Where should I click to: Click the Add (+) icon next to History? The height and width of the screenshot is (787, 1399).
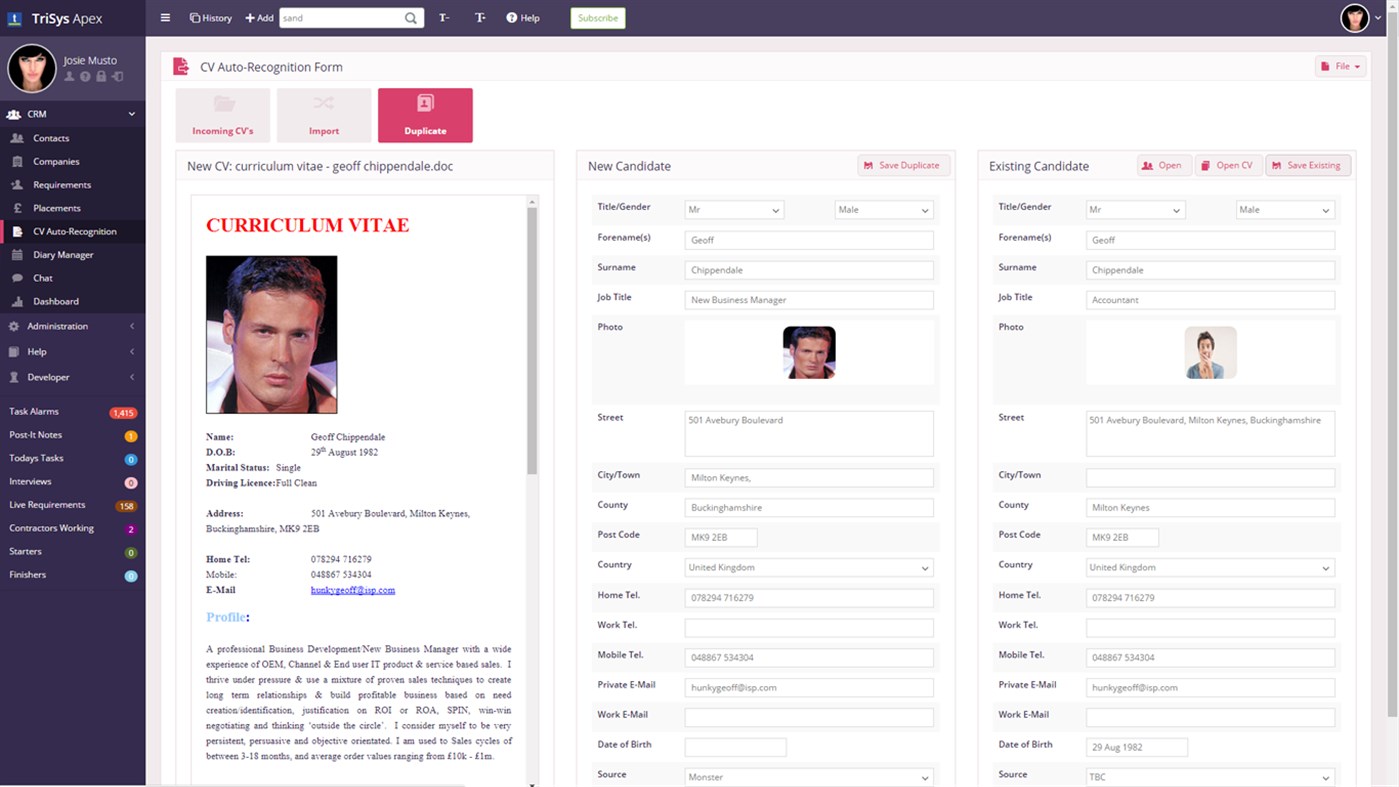click(259, 17)
